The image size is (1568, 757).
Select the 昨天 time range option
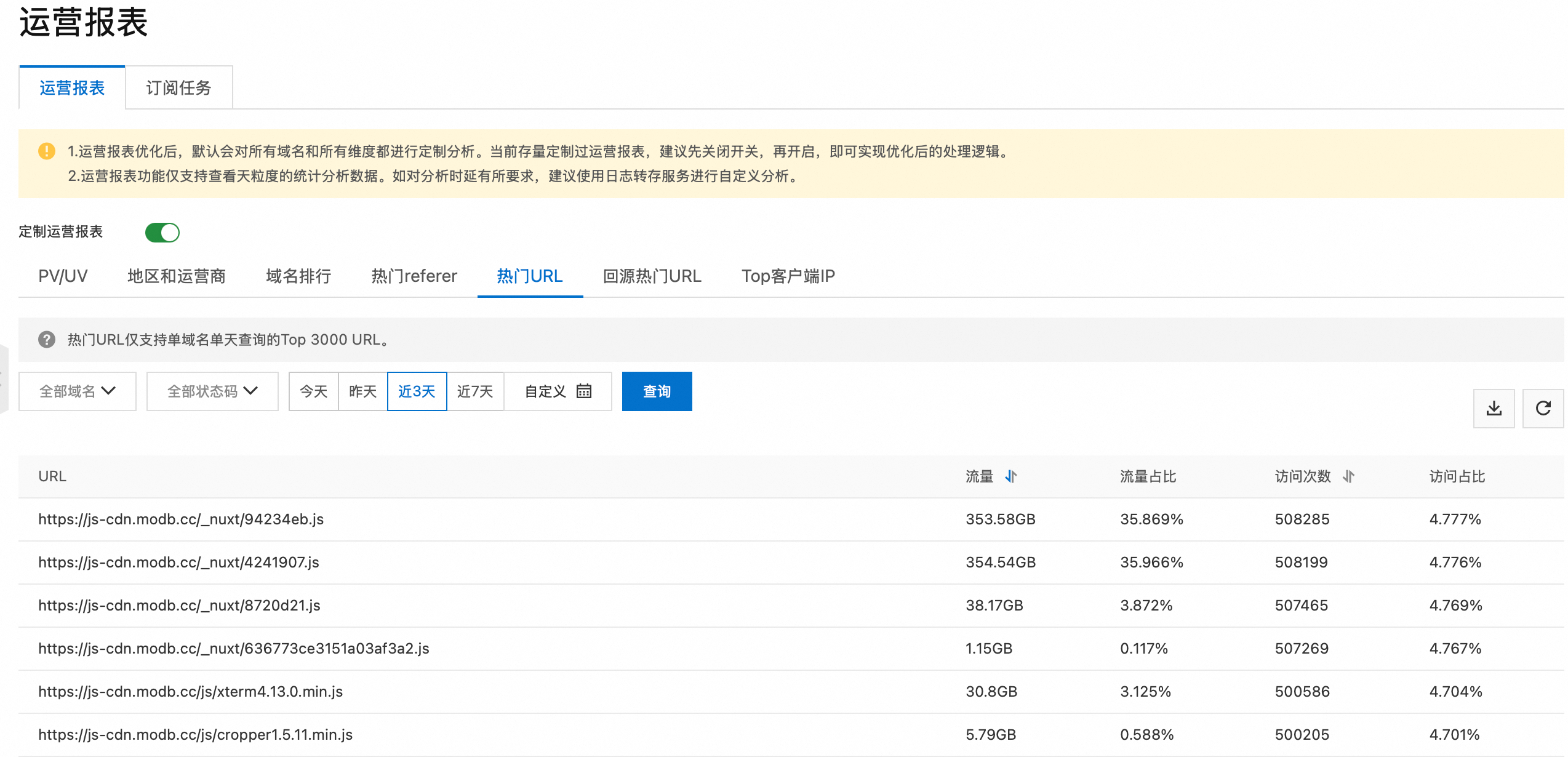(x=362, y=391)
